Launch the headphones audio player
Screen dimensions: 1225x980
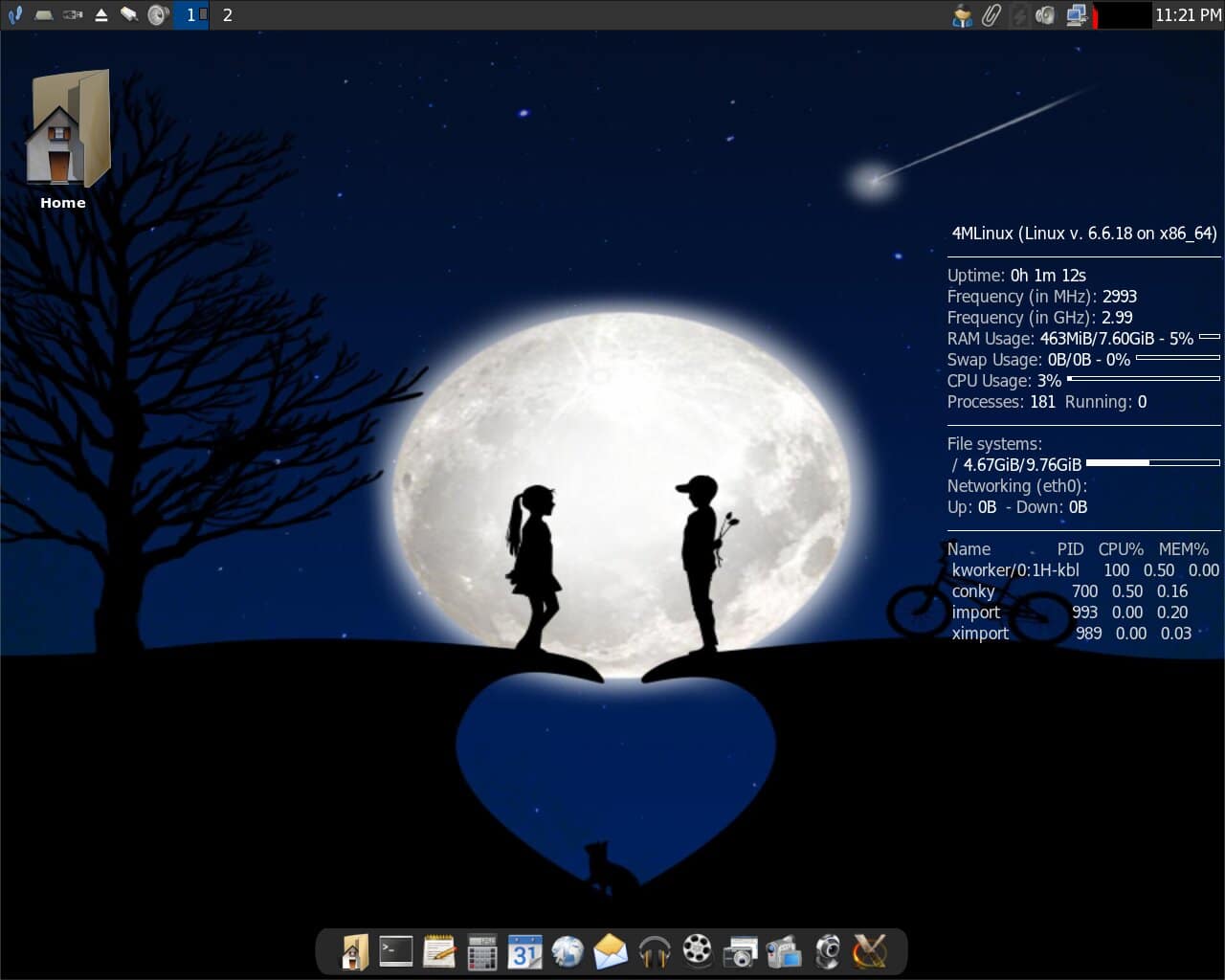pyautogui.click(x=655, y=952)
